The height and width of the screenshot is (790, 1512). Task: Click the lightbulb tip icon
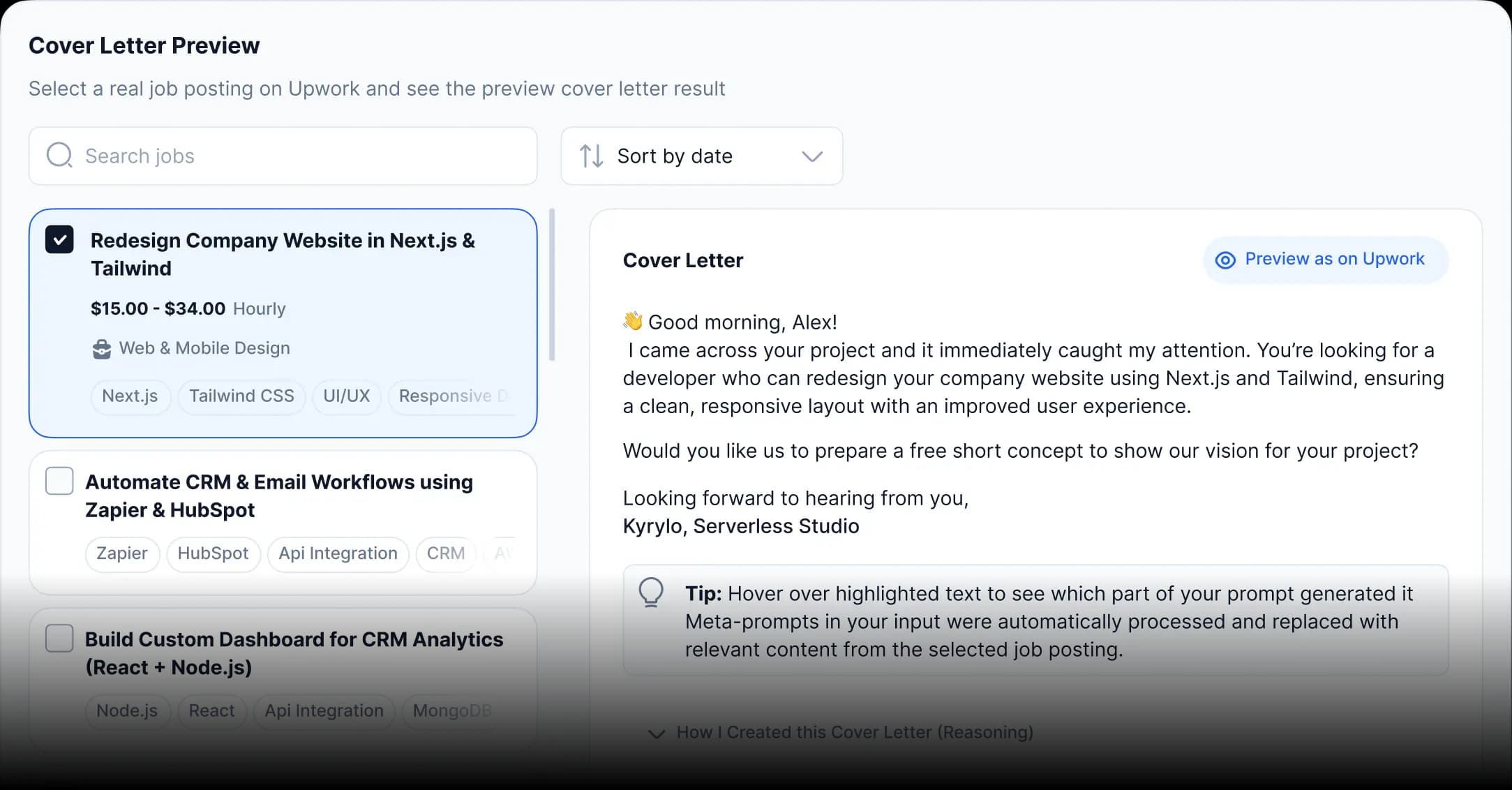(651, 592)
